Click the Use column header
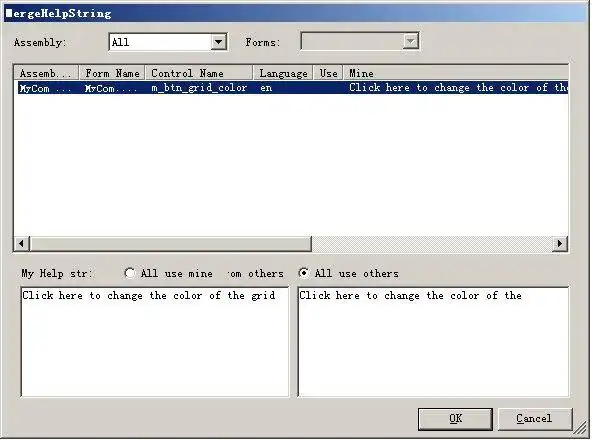Image resolution: width=593 pixels, height=440 pixels. coord(328,73)
